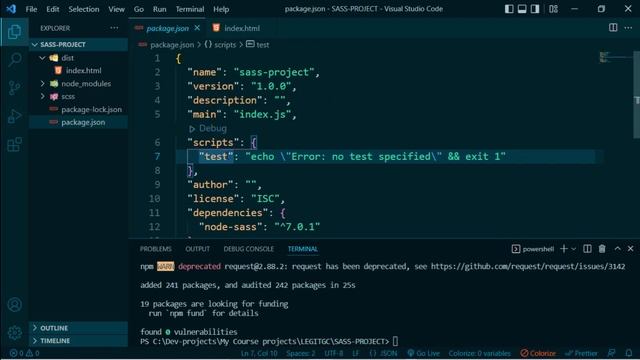Click Prettier in the status bar
This screenshot has height=360, width=640.
pyautogui.click(x=582, y=353)
